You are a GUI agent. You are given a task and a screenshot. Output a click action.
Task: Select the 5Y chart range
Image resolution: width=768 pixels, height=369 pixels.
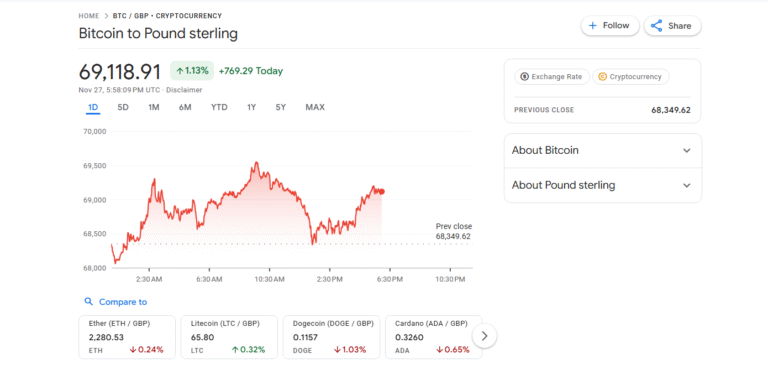pos(280,107)
